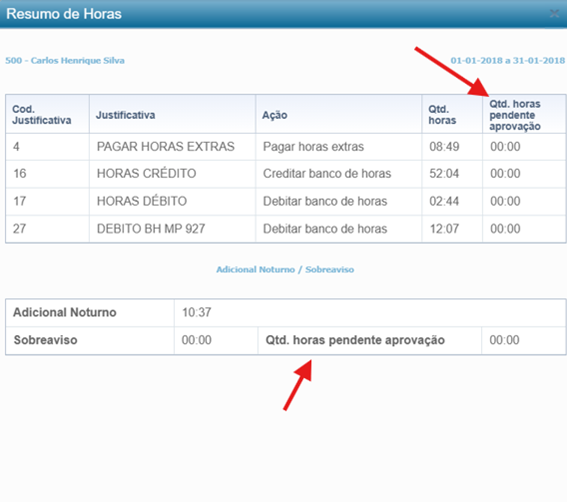The height and width of the screenshot is (502, 567).
Task: Click hours value 08:49
Action: [444, 146]
